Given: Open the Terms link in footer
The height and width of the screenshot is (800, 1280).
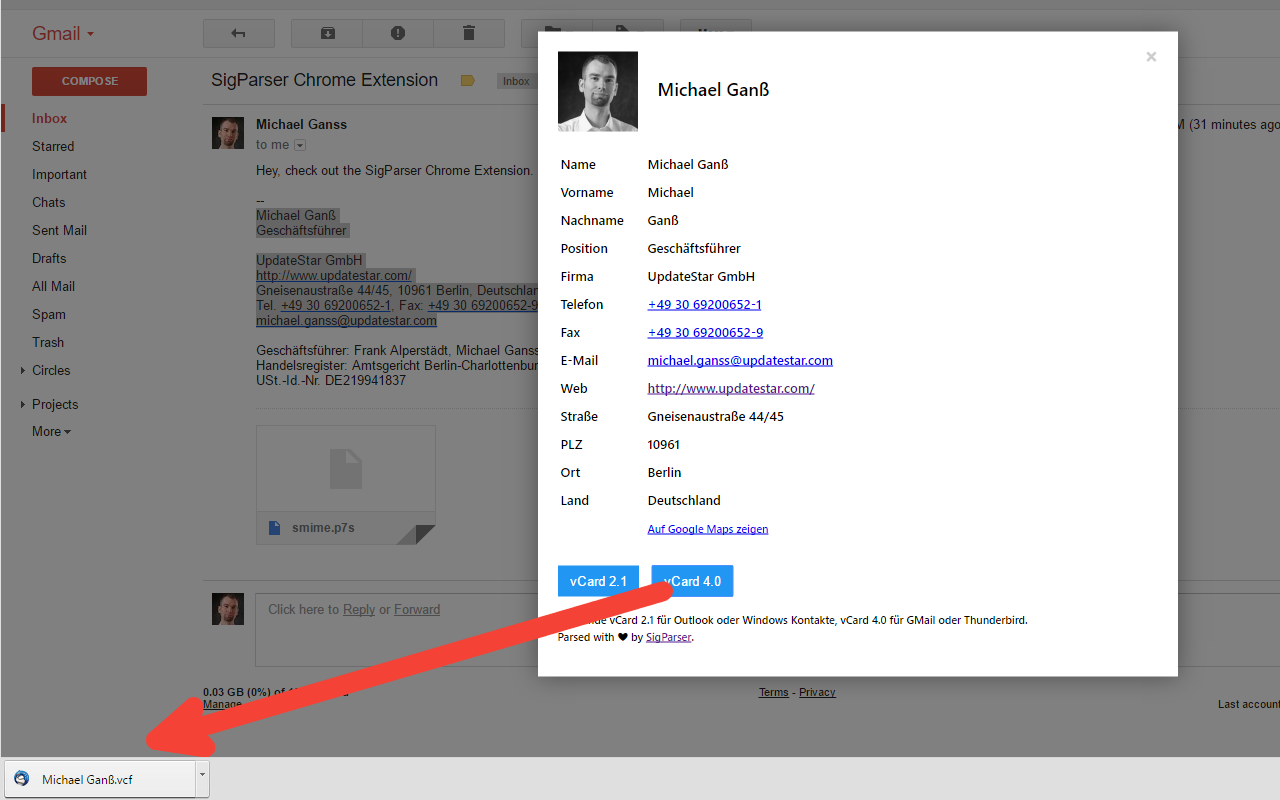Looking at the screenshot, I should point(773,692).
